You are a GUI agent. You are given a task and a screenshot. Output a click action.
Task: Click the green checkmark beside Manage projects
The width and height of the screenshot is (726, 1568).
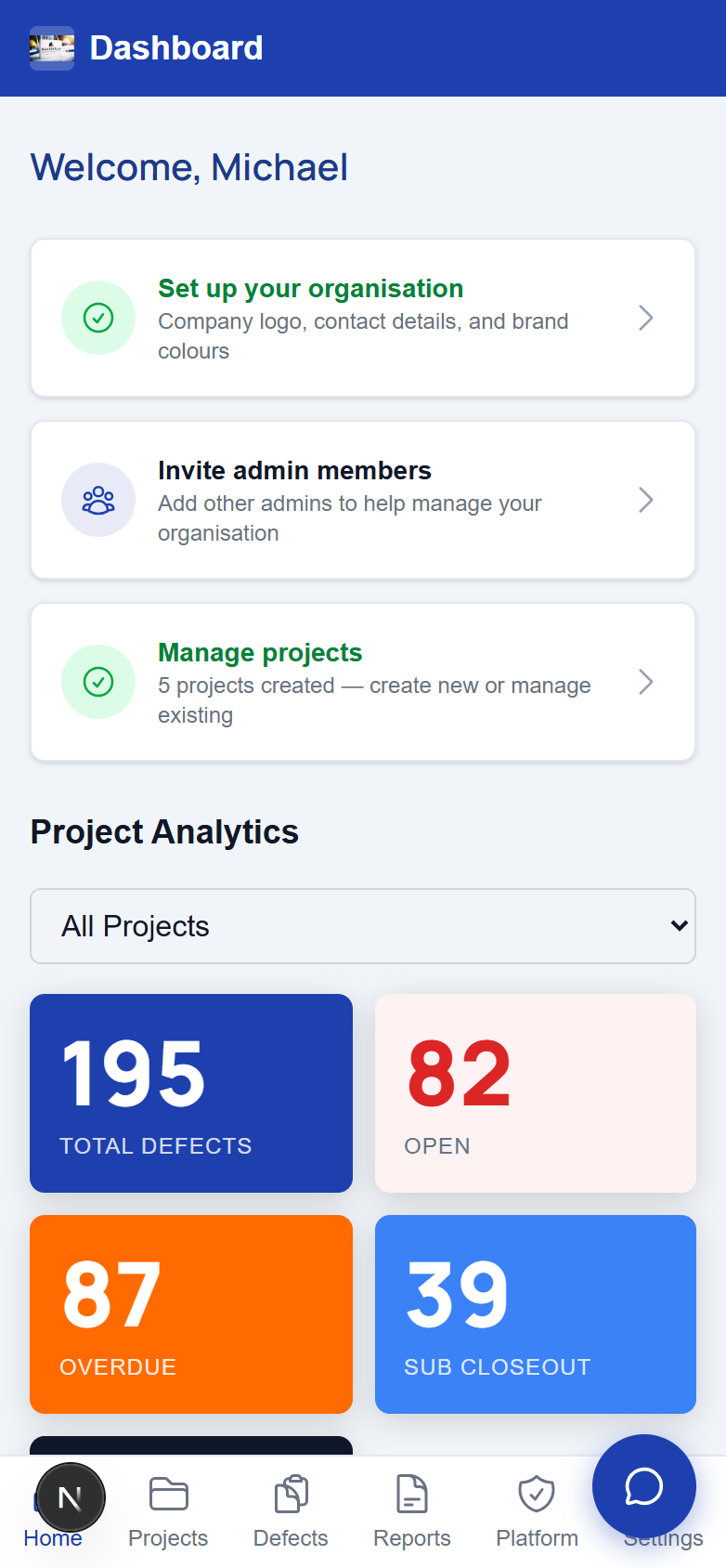pyautogui.click(x=98, y=682)
